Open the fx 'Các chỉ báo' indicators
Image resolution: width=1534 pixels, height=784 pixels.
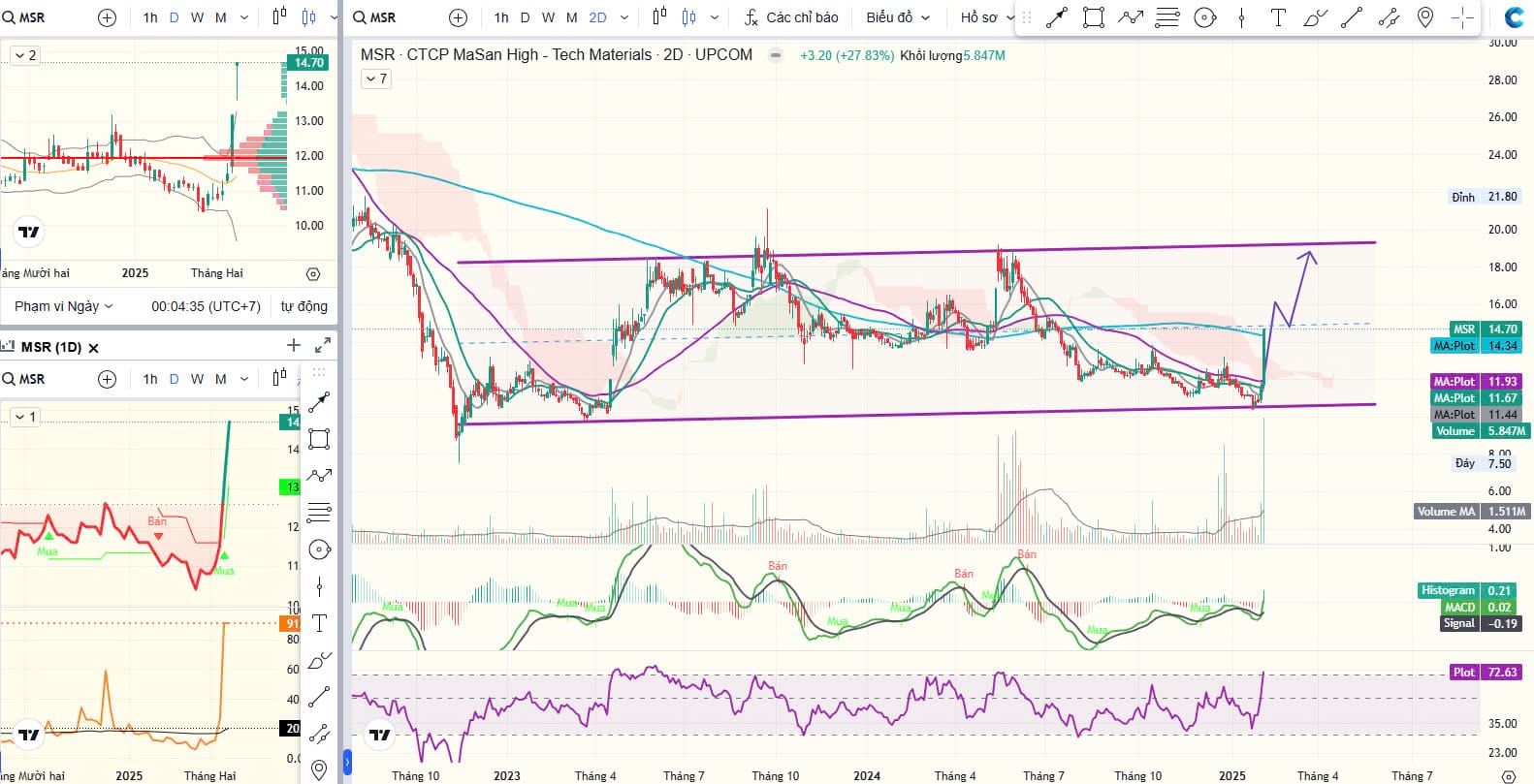[791, 17]
